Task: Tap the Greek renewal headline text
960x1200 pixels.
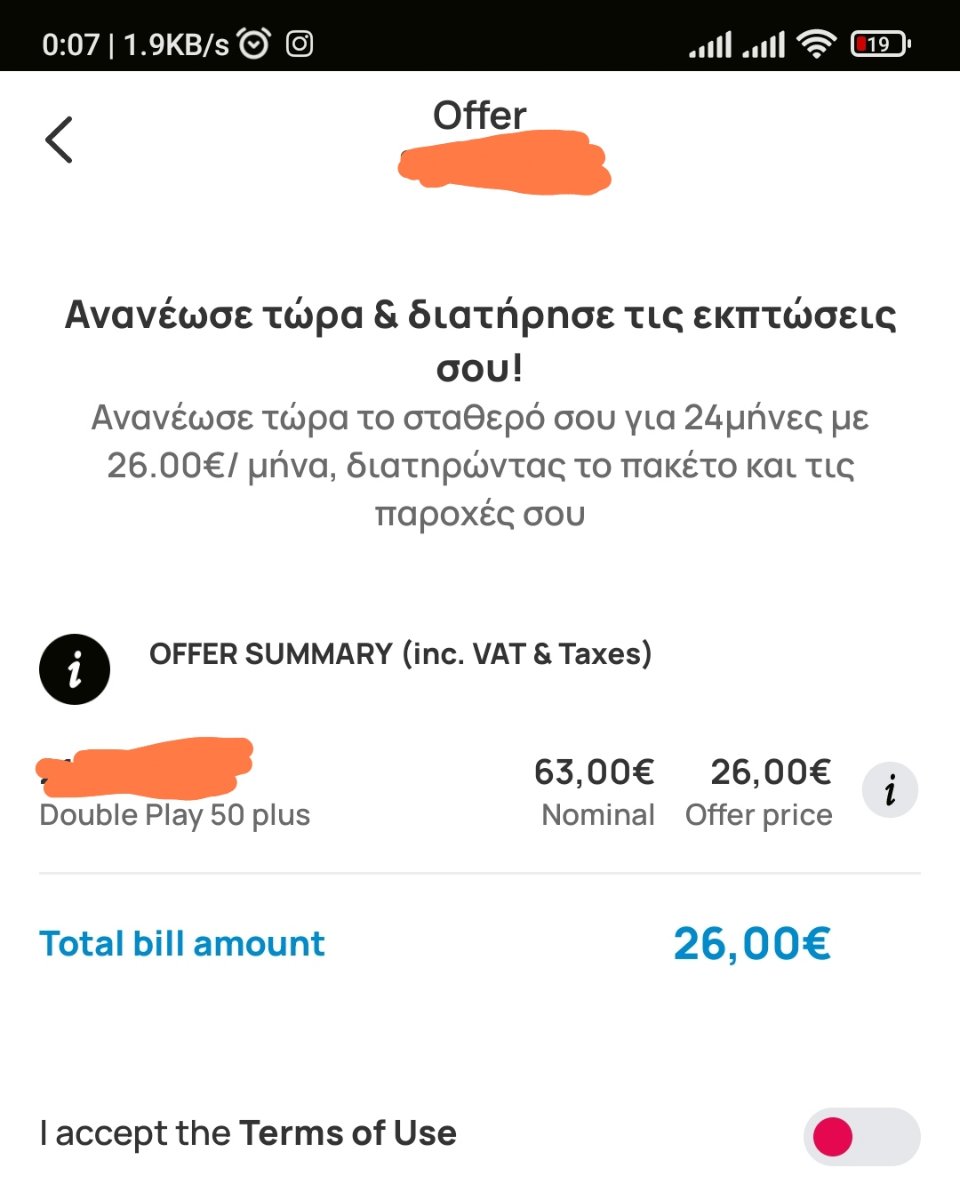Action: [x=480, y=341]
